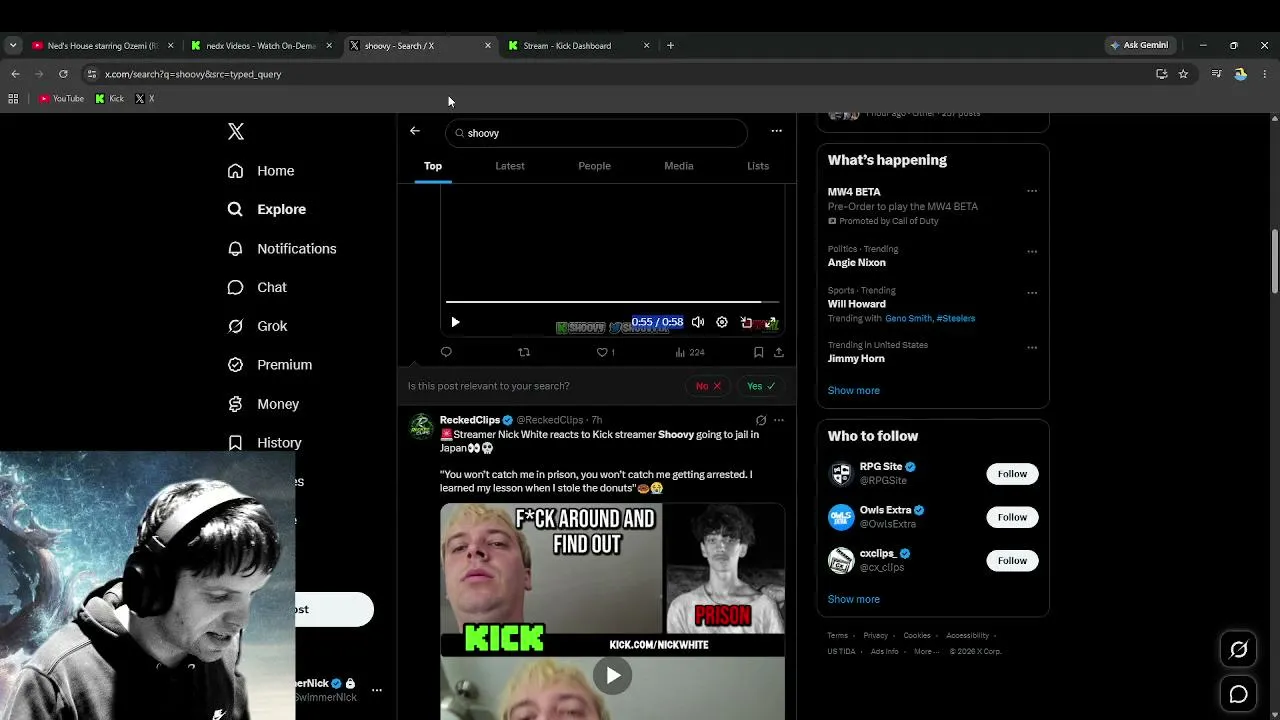Screen dimensions: 1280x720
Task: Click Grok icon on ReckedClips post
Action: pyautogui.click(x=761, y=420)
